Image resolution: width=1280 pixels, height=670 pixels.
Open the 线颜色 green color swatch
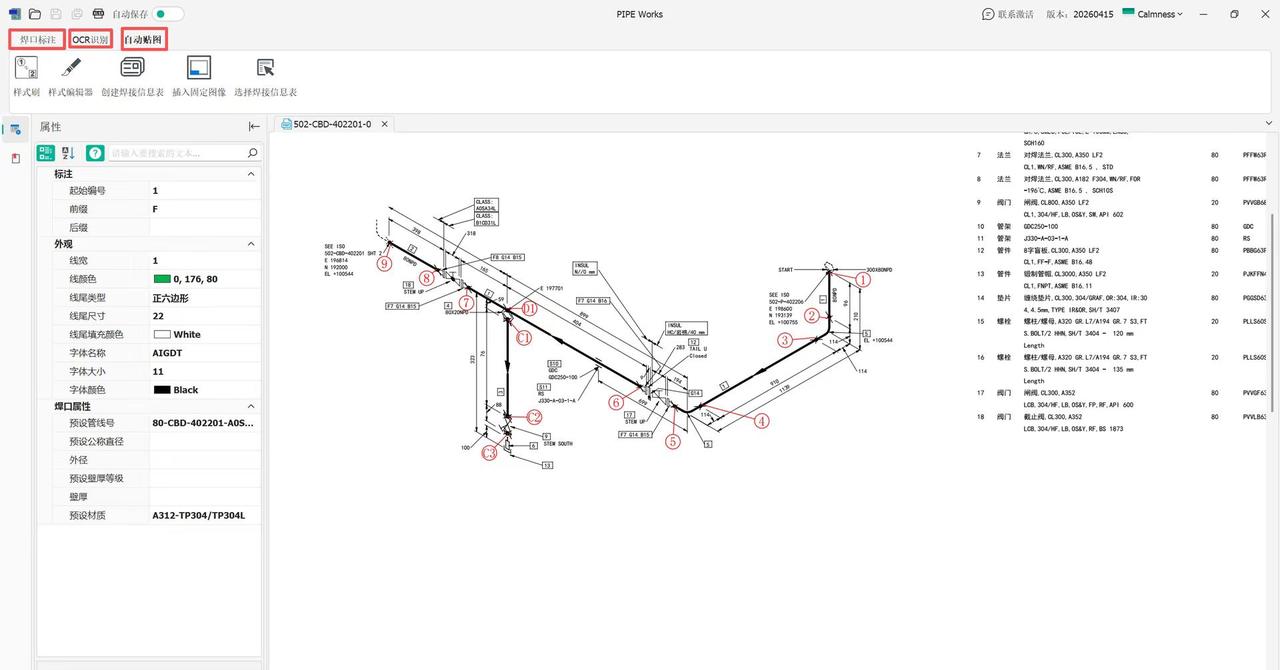tap(162, 279)
